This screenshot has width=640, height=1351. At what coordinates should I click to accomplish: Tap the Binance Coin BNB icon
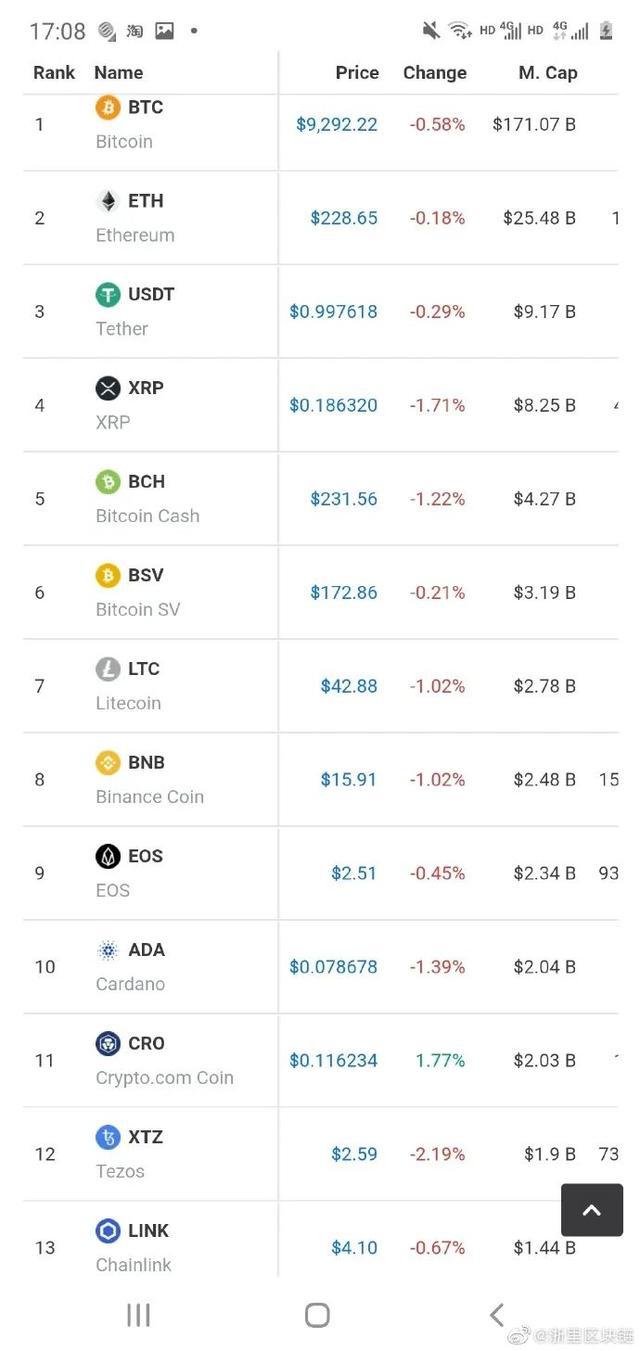point(107,763)
